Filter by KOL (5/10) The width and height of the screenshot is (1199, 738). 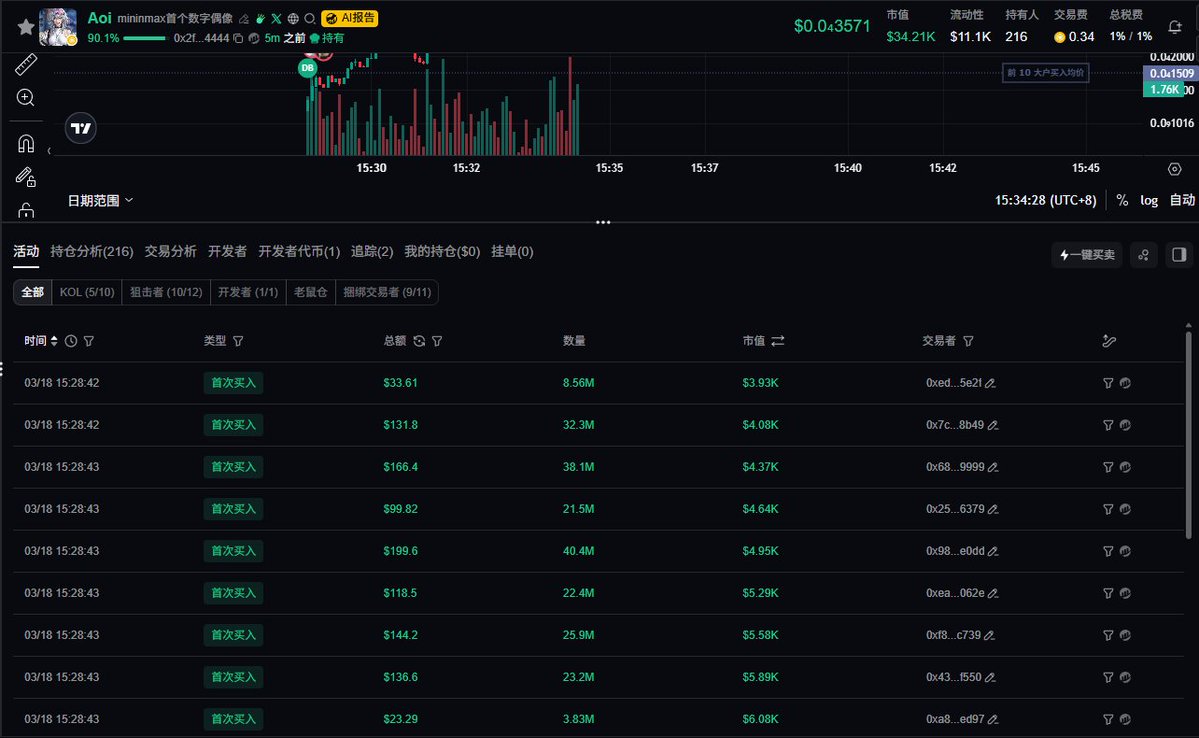click(87, 292)
